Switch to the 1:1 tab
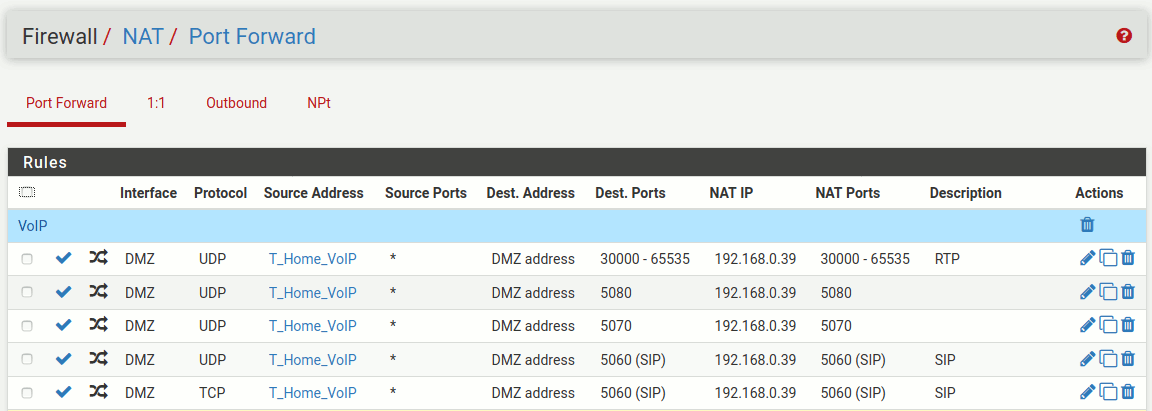Screen dimensions: 1152x411 [156, 103]
